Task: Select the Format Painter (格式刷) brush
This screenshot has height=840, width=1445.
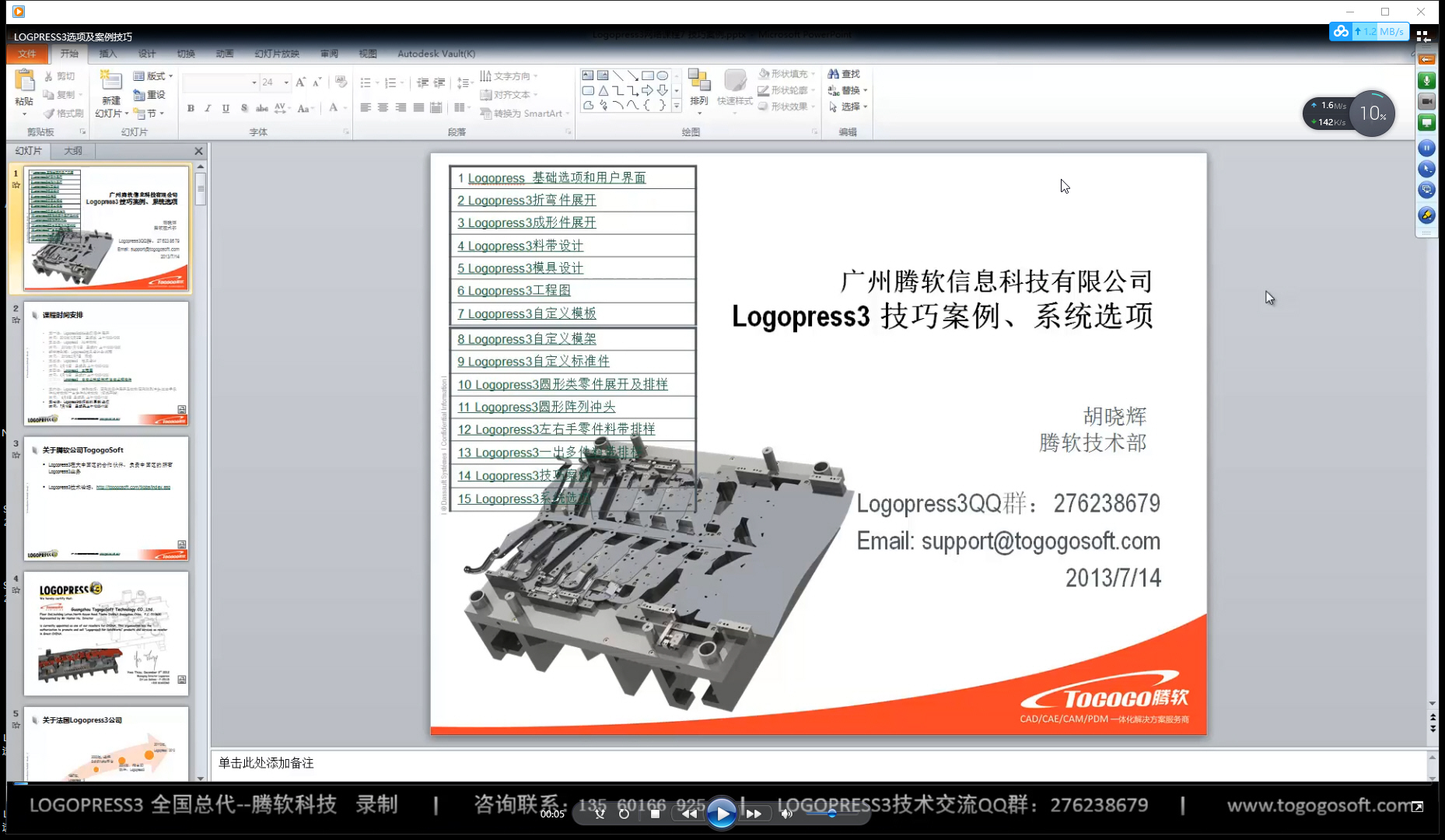Action: (x=63, y=114)
